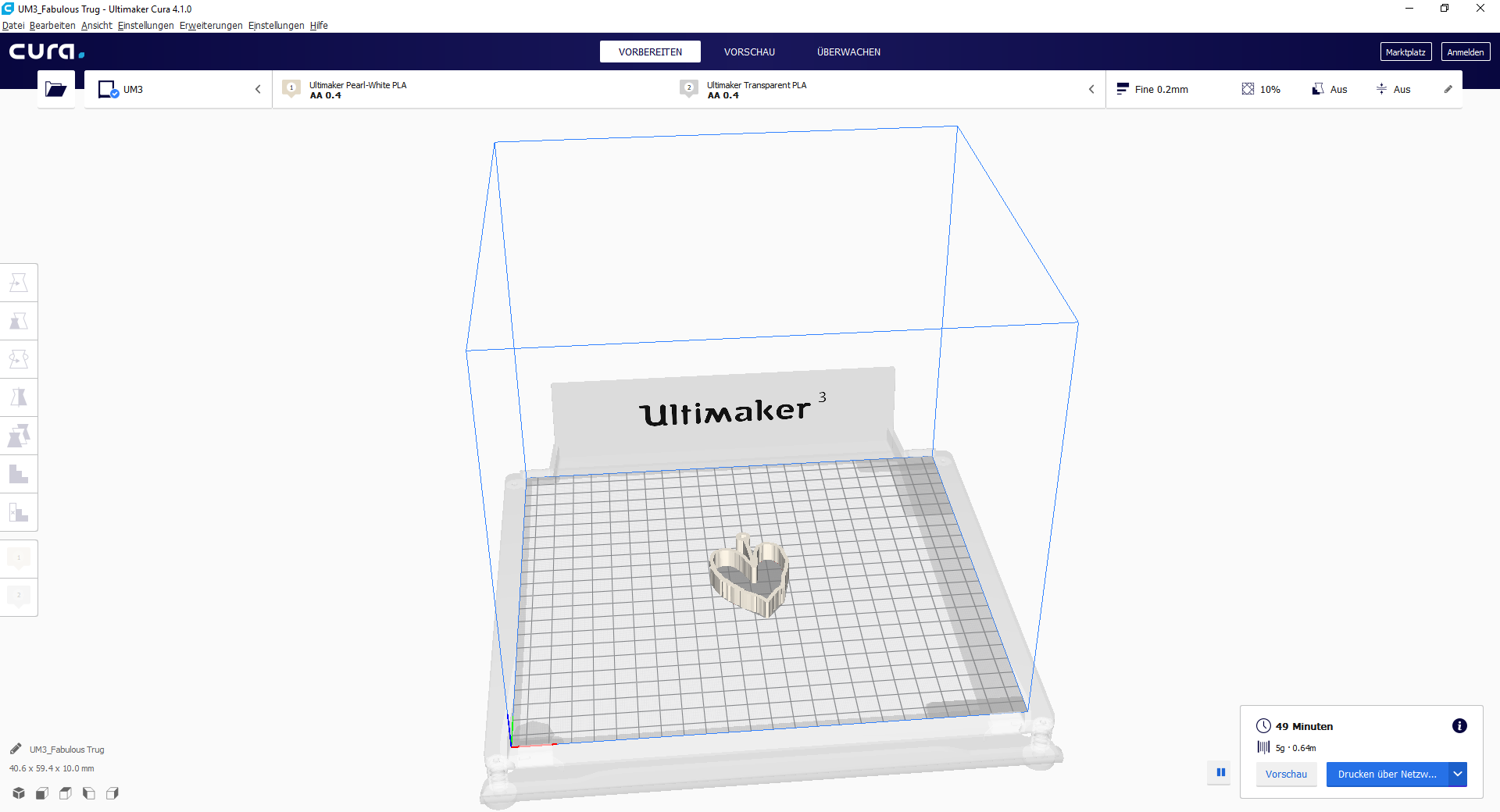Image resolution: width=1500 pixels, height=812 pixels.
Task: Click the filament icon beside 5g · 0.64m
Action: point(1263,747)
